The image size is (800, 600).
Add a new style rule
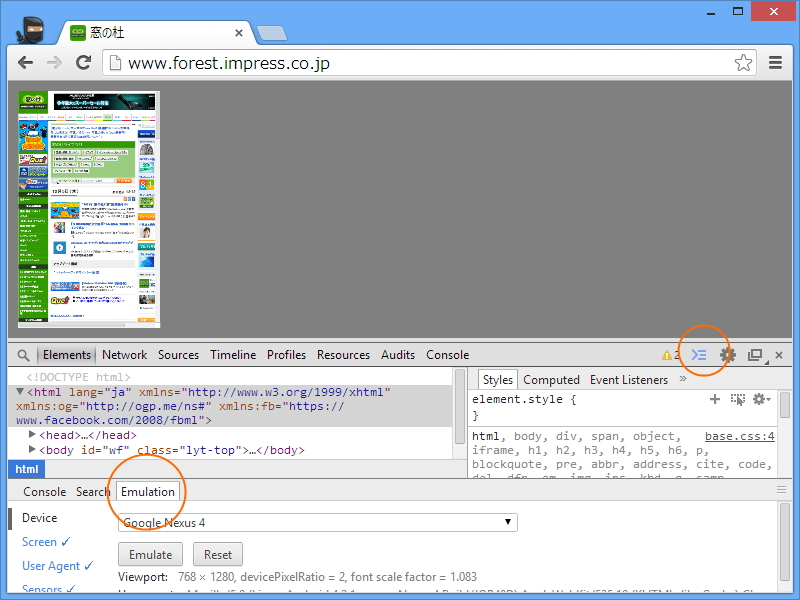715,399
